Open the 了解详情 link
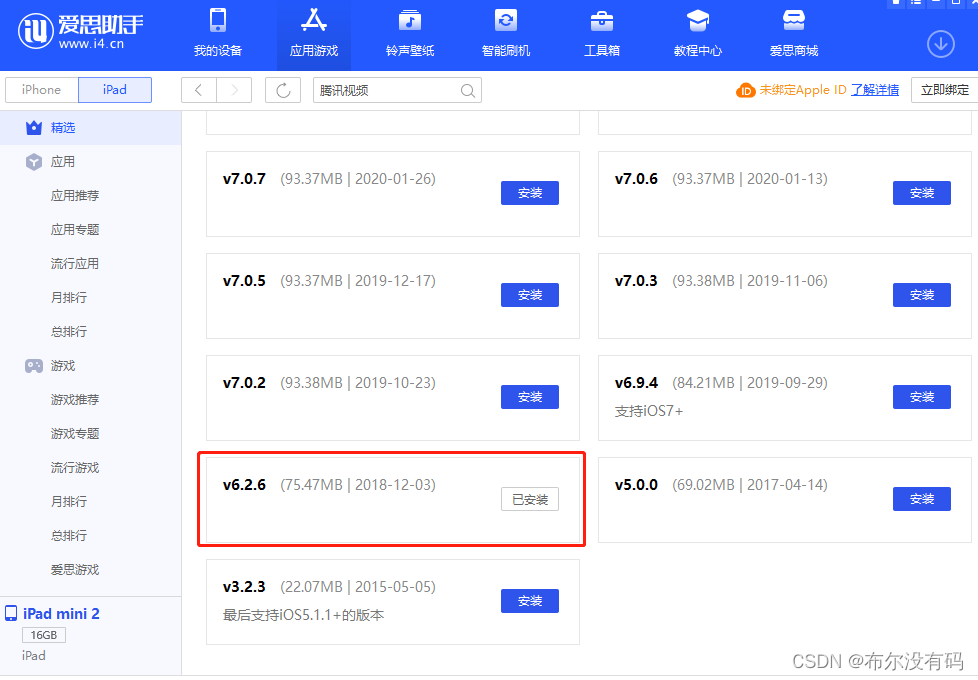Image resolution: width=978 pixels, height=680 pixels. [x=875, y=90]
